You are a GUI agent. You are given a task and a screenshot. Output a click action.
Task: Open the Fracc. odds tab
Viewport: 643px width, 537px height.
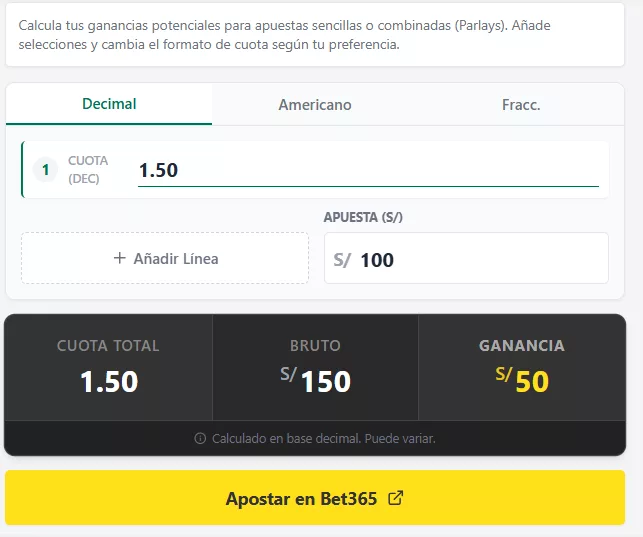point(521,105)
